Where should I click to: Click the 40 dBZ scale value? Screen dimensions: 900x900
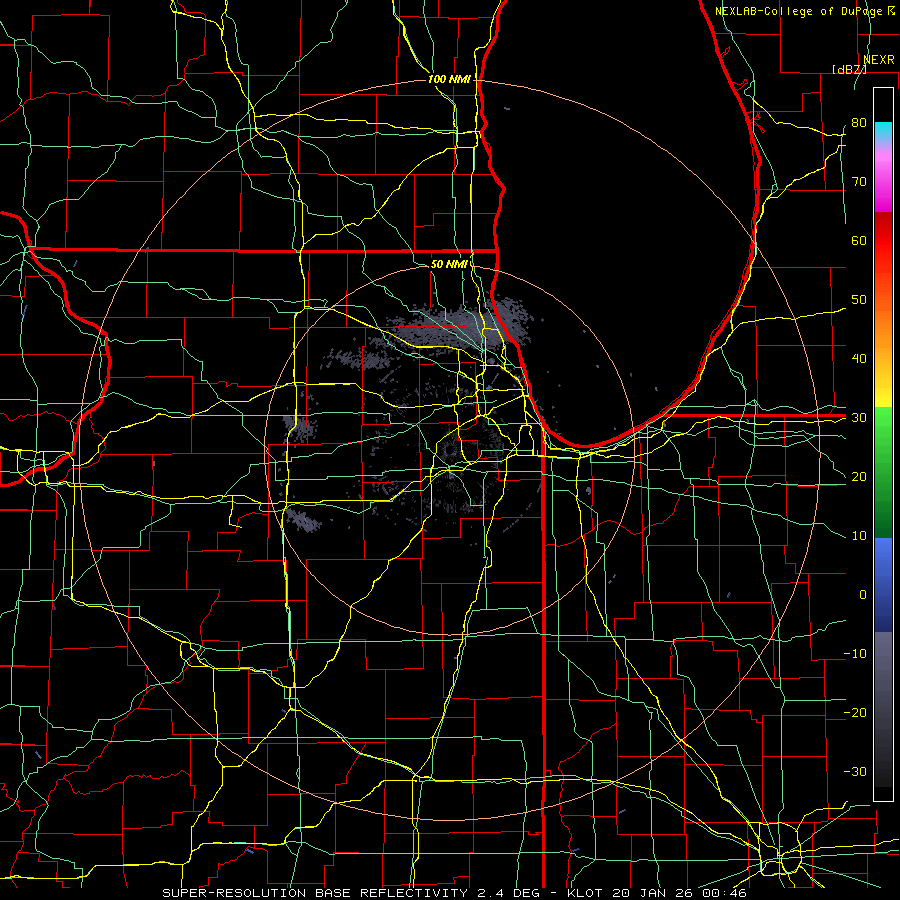click(859, 359)
